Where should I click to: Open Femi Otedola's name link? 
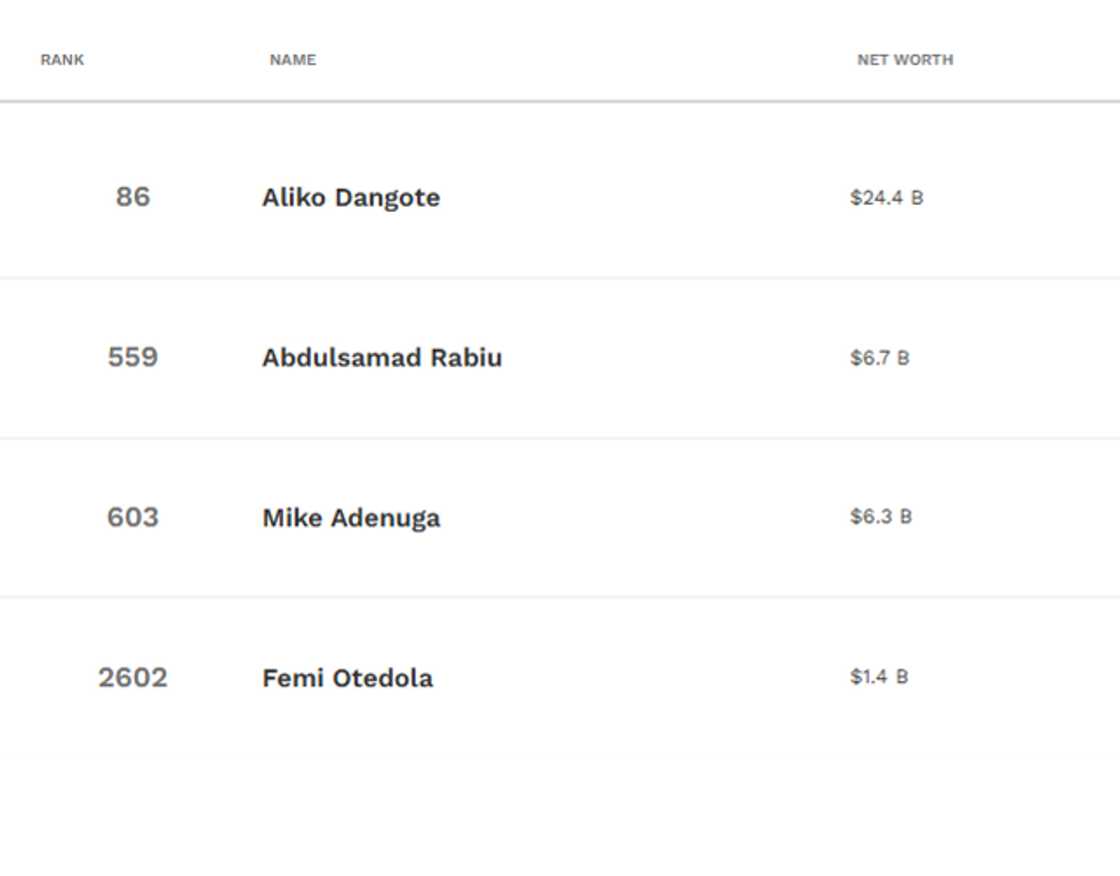click(x=347, y=678)
